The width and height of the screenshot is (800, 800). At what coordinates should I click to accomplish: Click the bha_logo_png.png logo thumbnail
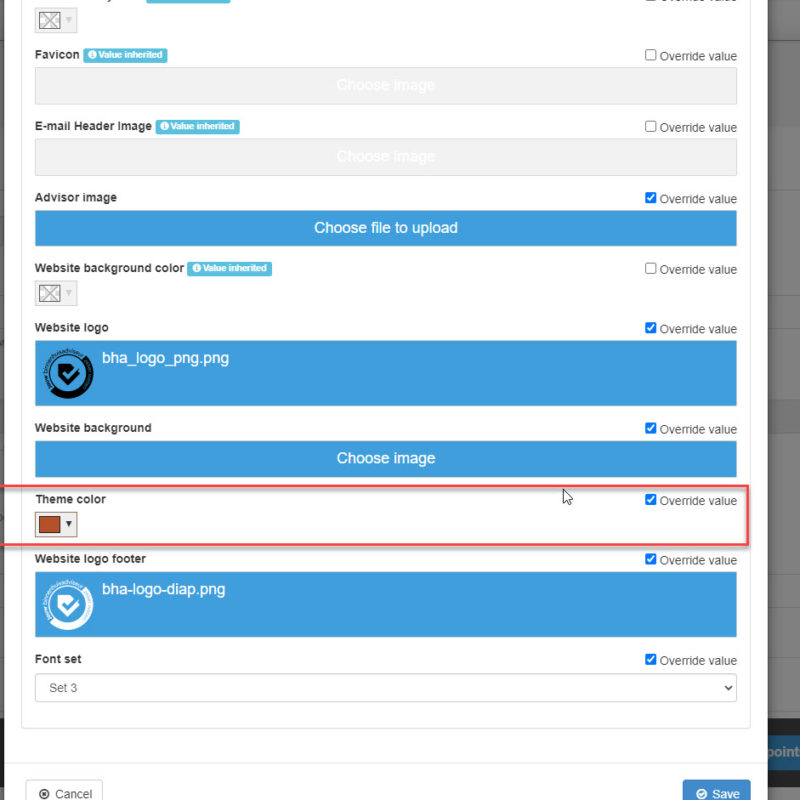[66, 373]
